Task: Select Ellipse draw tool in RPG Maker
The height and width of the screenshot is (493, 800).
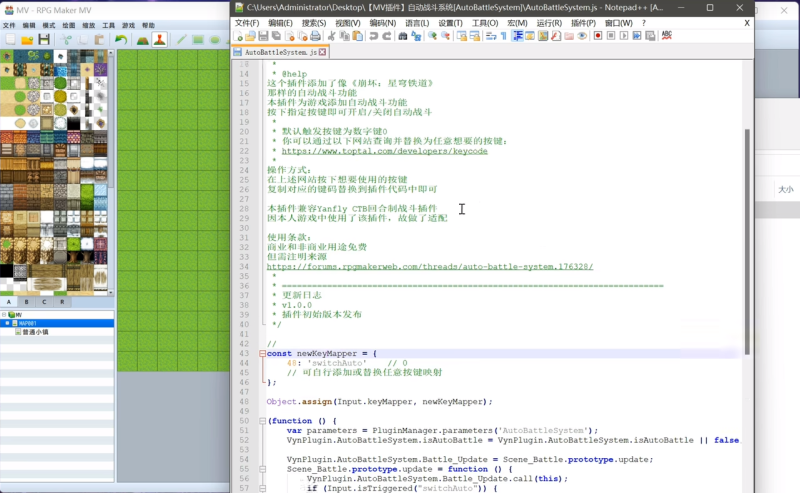Action: coord(215,40)
